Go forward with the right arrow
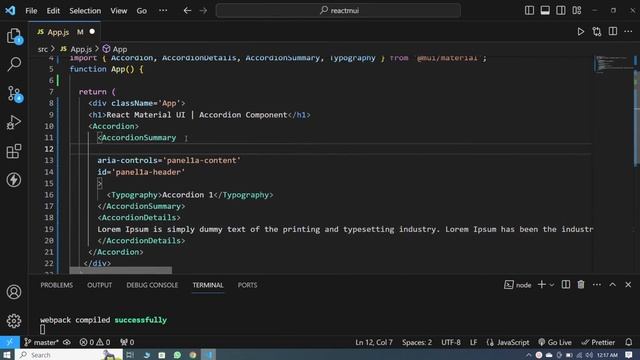Image resolution: width=640 pixels, height=360 pixels. (203, 11)
